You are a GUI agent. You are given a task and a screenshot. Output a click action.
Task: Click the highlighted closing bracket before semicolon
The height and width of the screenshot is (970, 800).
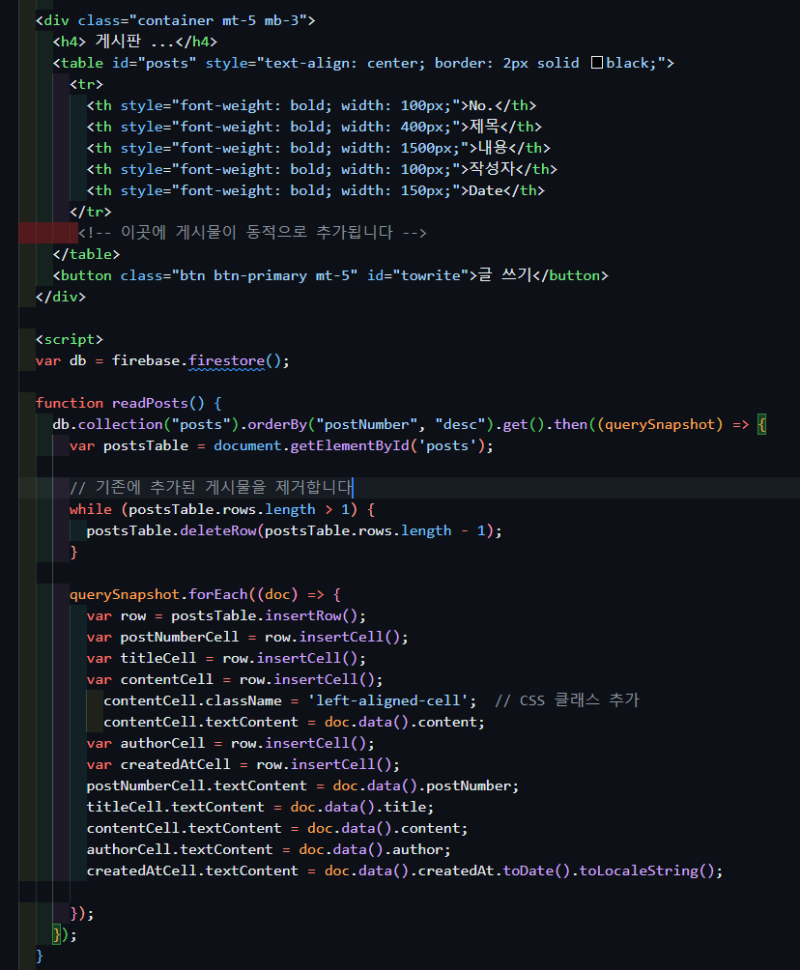(57, 934)
